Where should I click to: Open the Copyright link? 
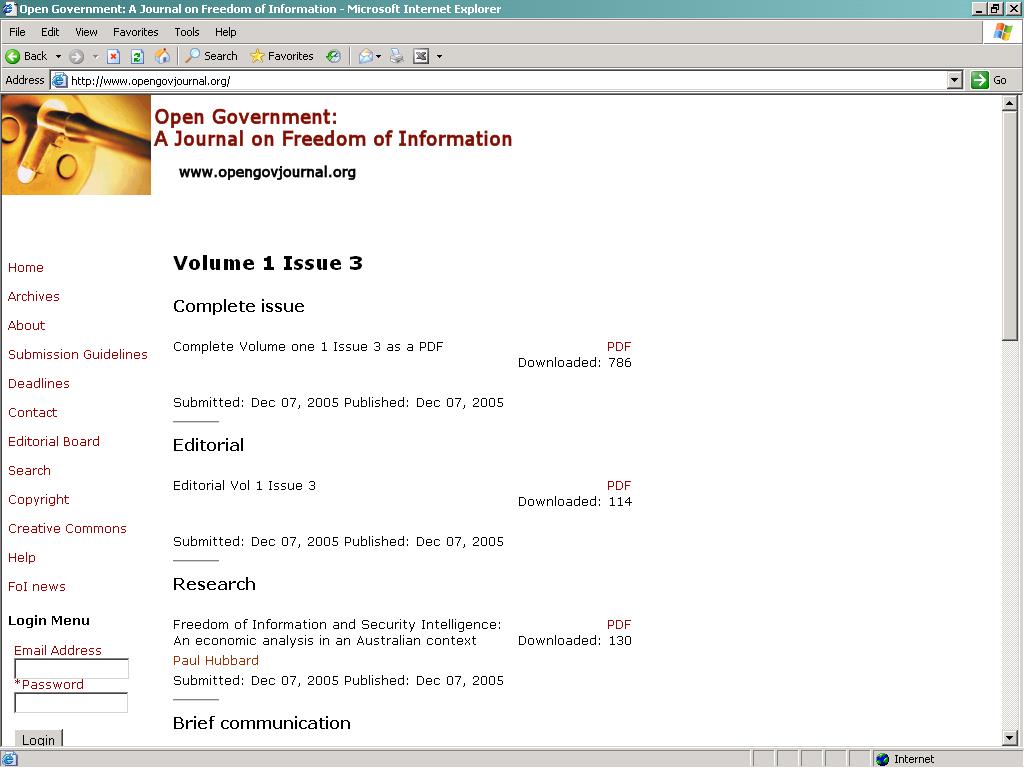coord(39,500)
